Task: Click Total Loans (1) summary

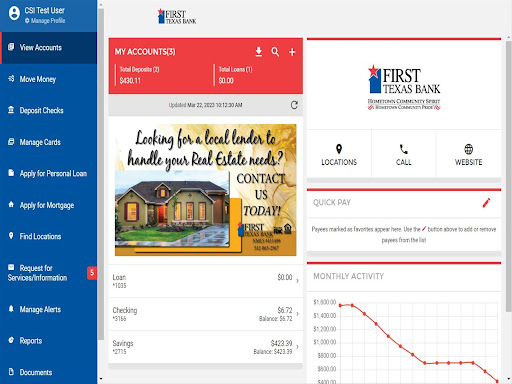Action: (x=235, y=75)
